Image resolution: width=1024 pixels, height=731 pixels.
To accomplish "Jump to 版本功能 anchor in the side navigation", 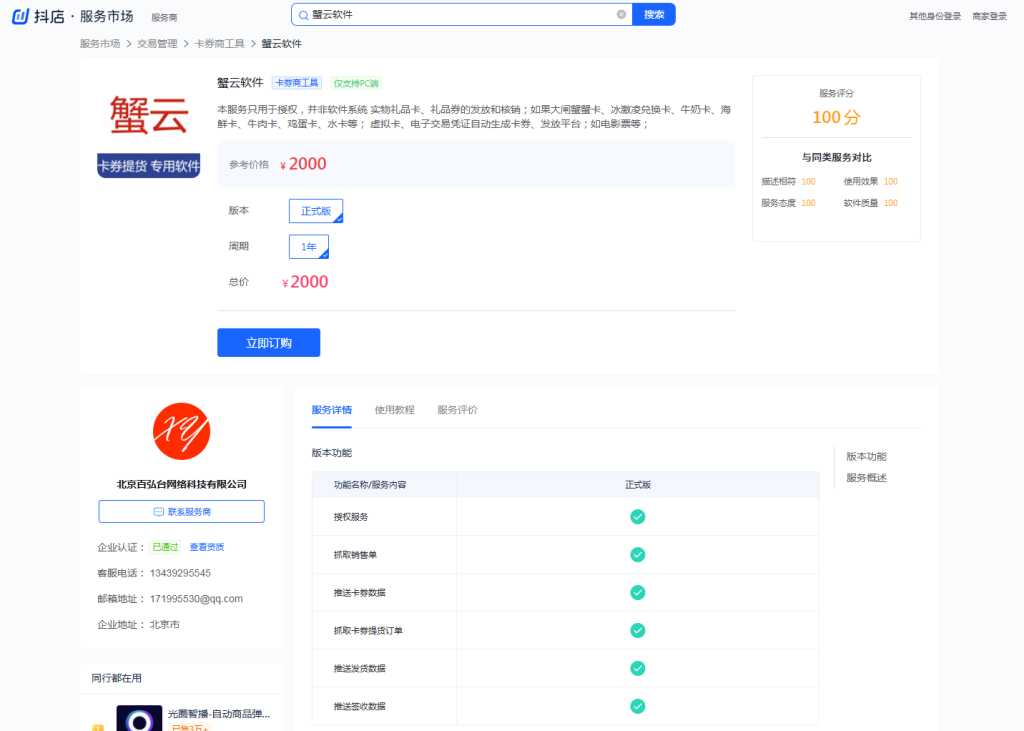I will pyautogui.click(x=867, y=457).
